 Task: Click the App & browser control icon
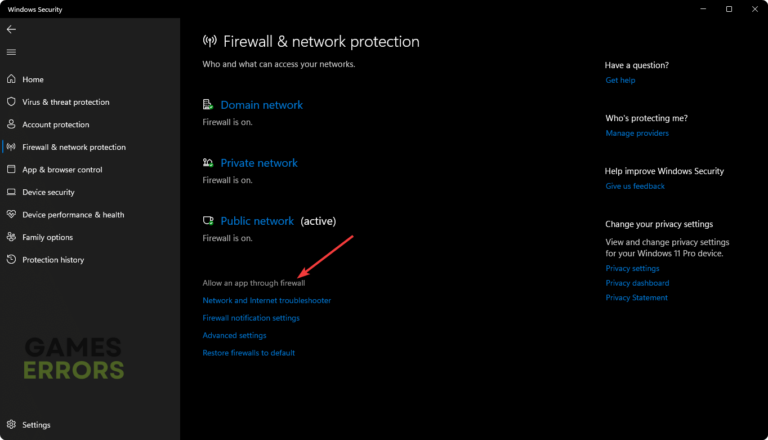pyautogui.click(x=12, y=170)
